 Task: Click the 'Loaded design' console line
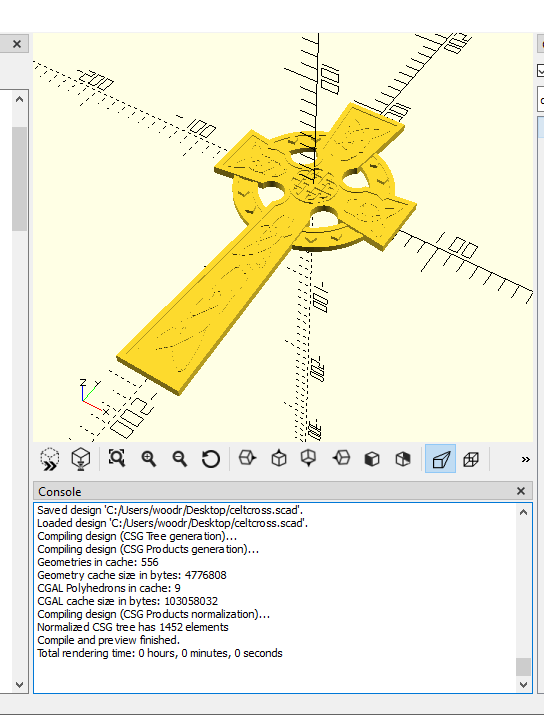point(172,523)
